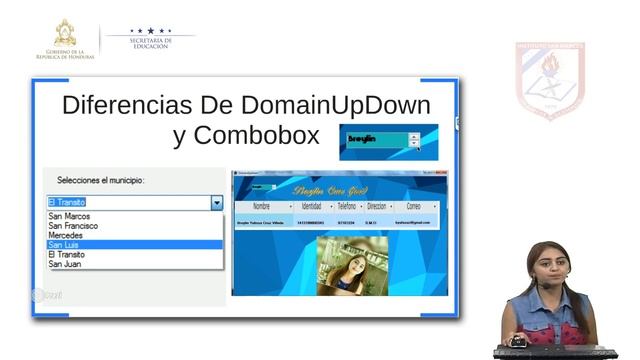Click the 'Selecciones el municipio:' label
Screen dimensions: 640x360
100,180
